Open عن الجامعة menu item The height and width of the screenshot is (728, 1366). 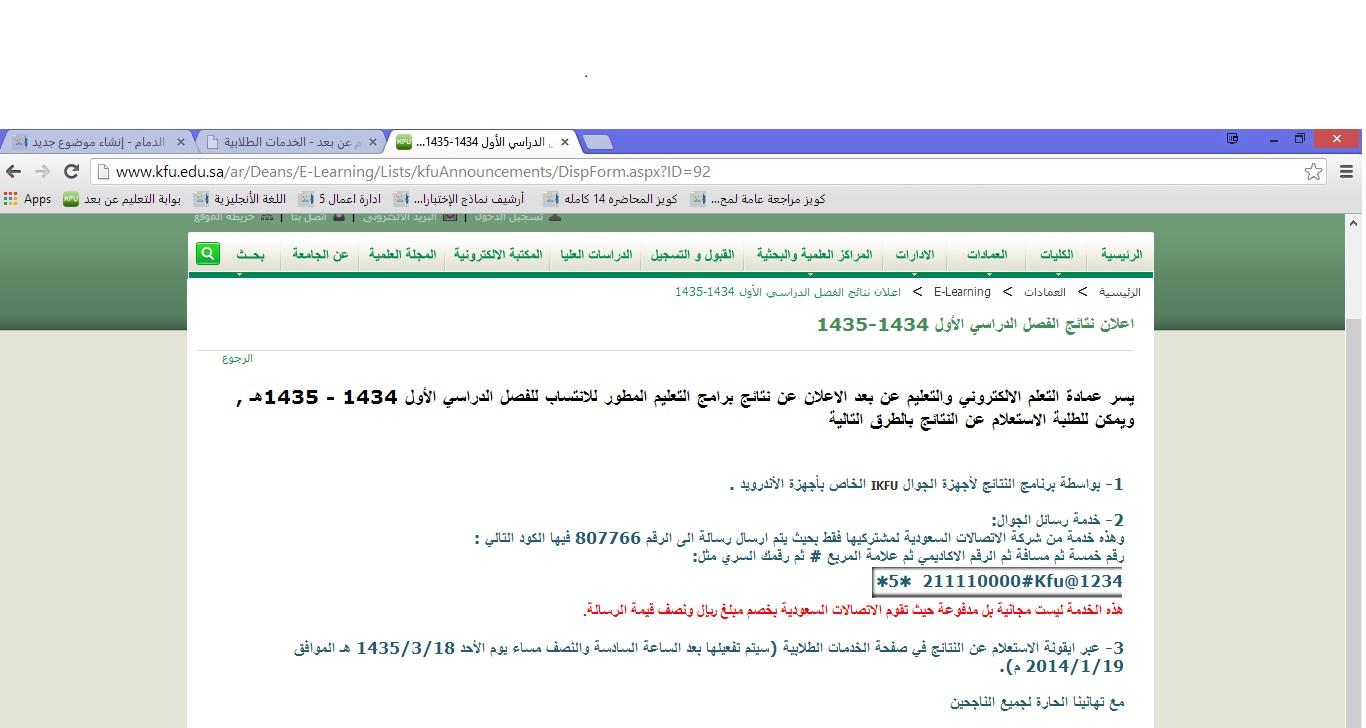pyautogui.click(x=320, y=255)
